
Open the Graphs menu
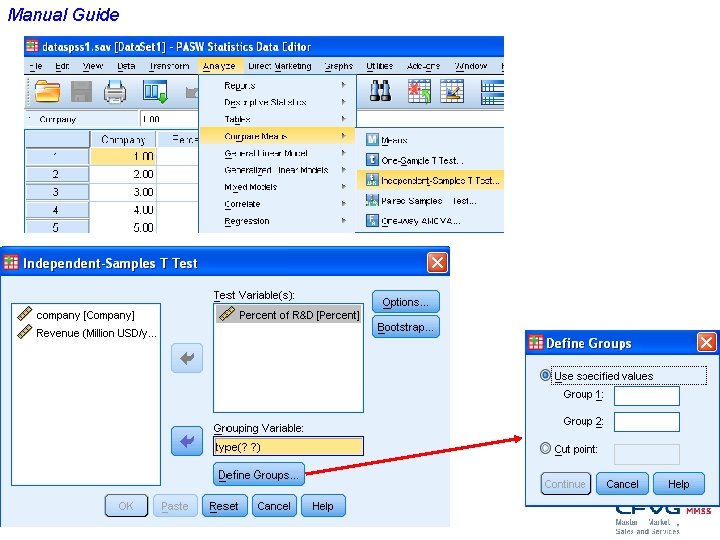339,66
